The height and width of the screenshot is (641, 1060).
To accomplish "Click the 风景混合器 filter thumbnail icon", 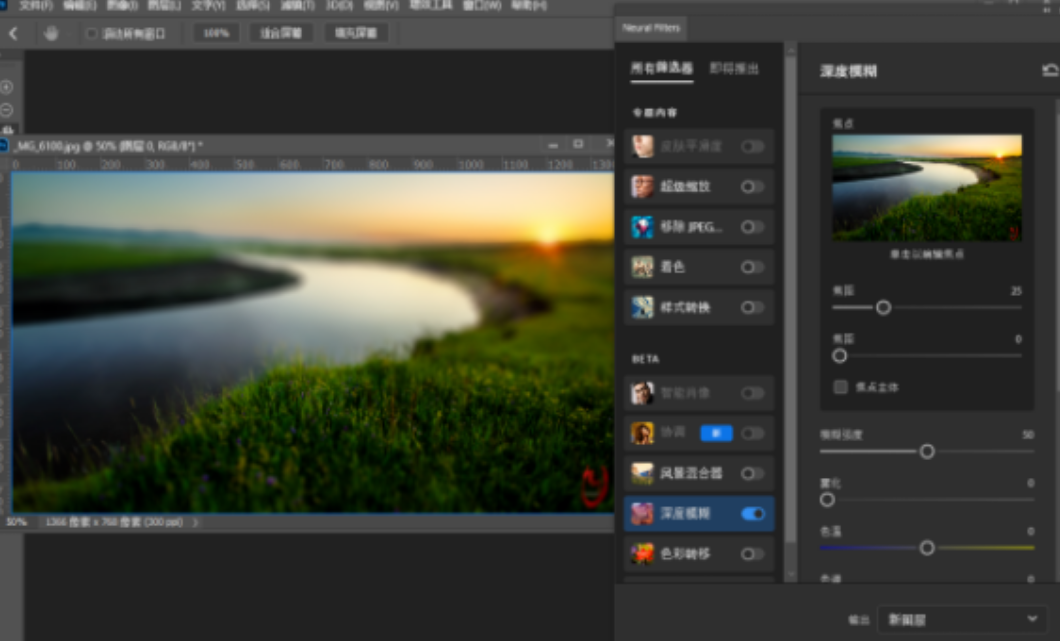I will click(x=642, y=473).
